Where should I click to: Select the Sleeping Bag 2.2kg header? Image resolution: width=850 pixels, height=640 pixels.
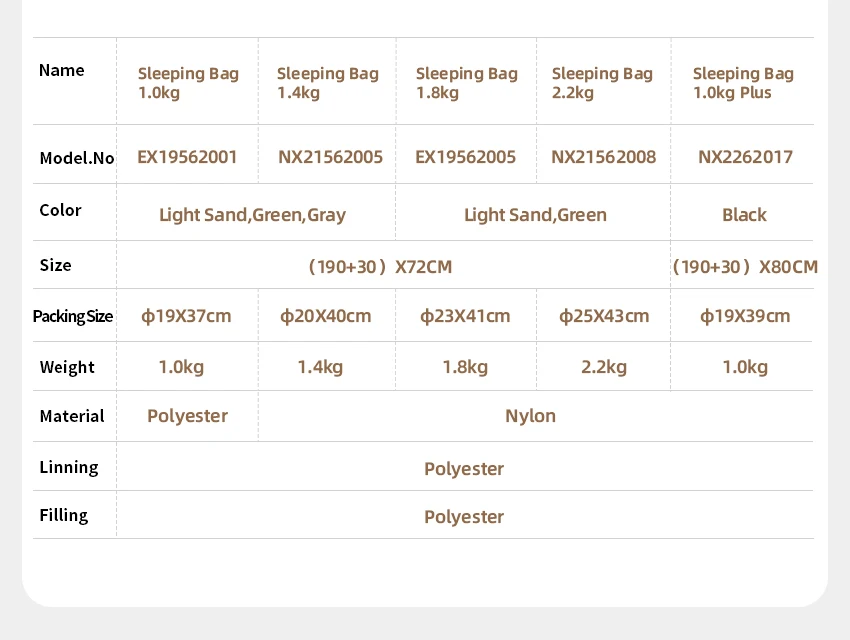[602, 83]
